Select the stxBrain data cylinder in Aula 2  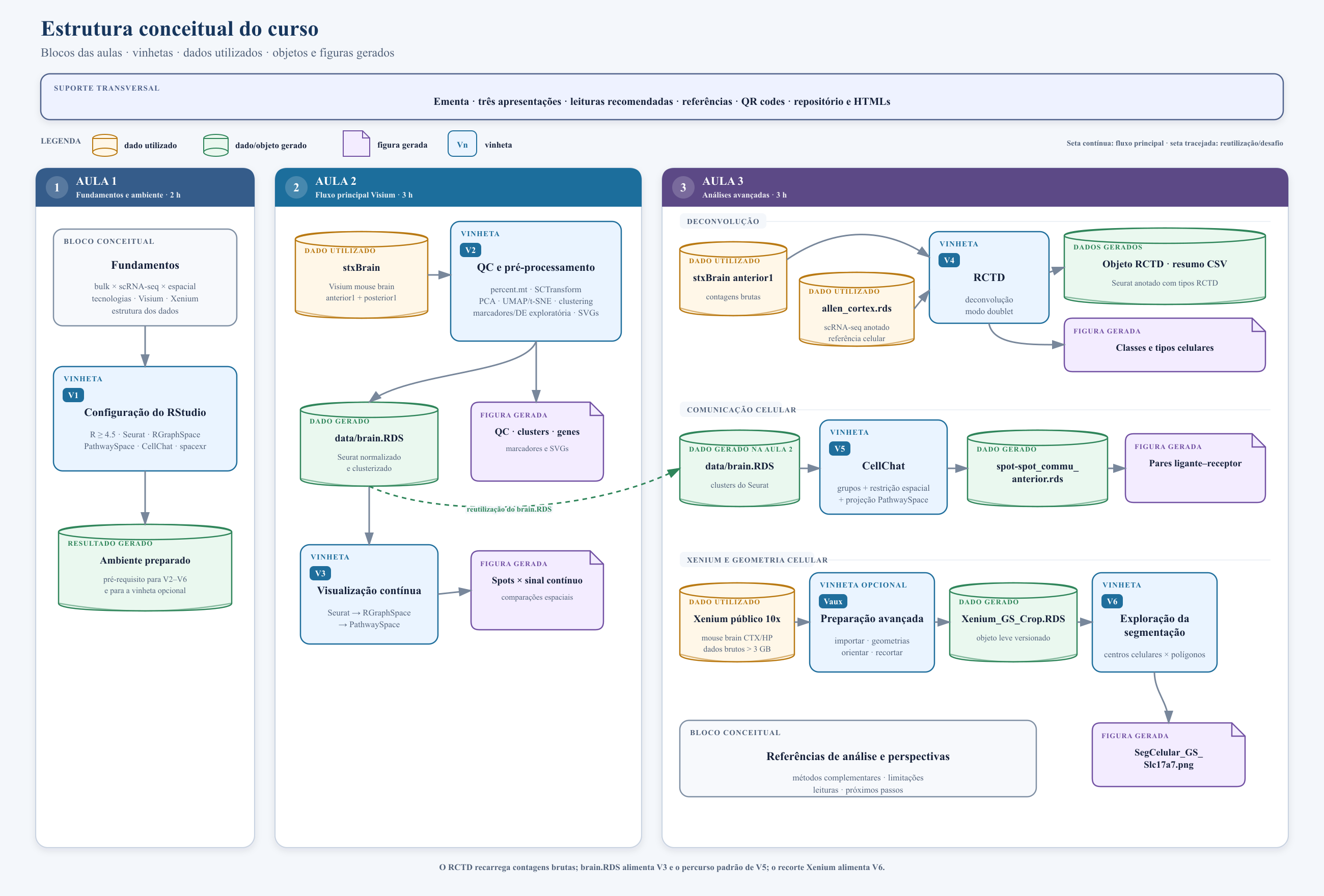coord(361,274)
